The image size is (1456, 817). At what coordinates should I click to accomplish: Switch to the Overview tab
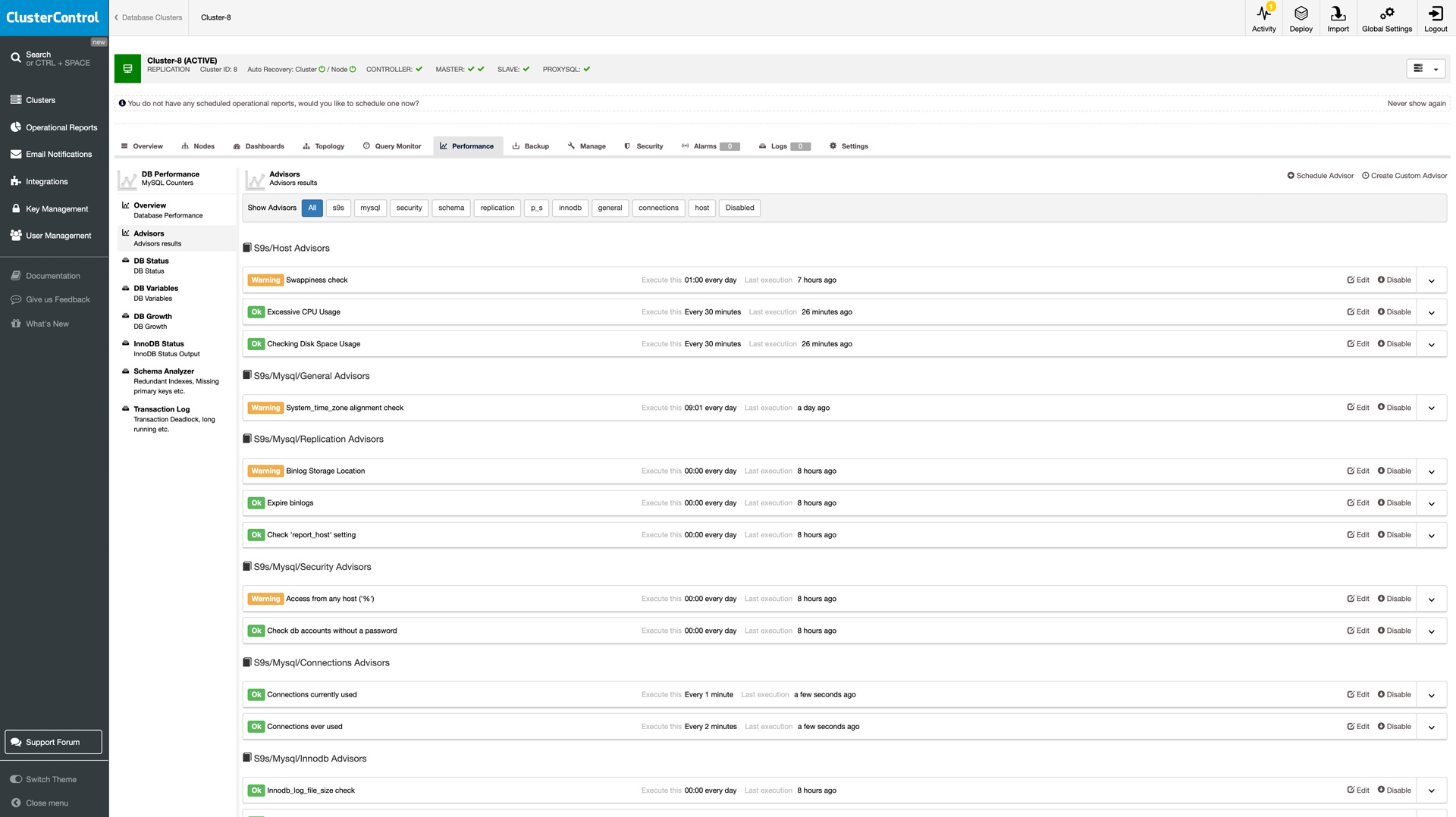click(x=142, y=146)
